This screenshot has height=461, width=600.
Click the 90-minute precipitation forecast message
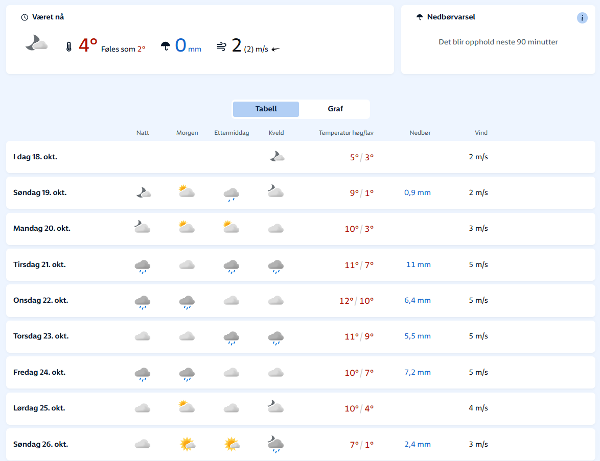pos(498,42)
